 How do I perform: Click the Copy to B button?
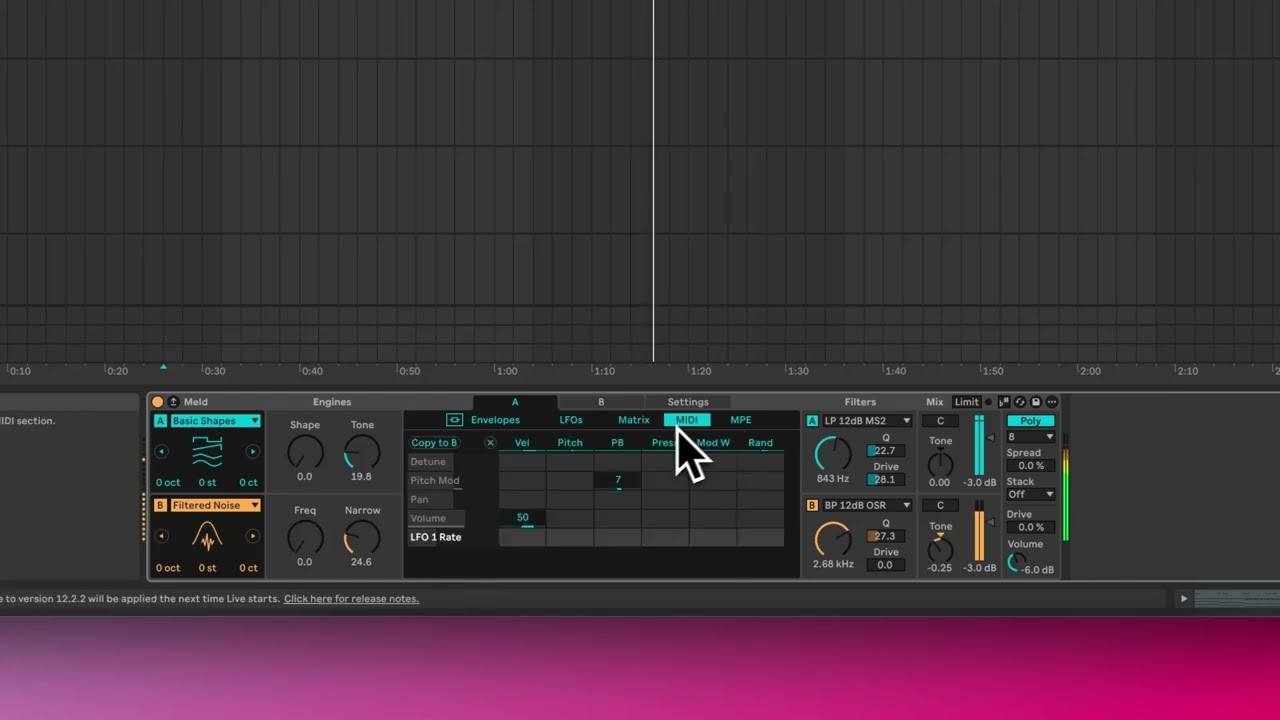tap(434, 443)
